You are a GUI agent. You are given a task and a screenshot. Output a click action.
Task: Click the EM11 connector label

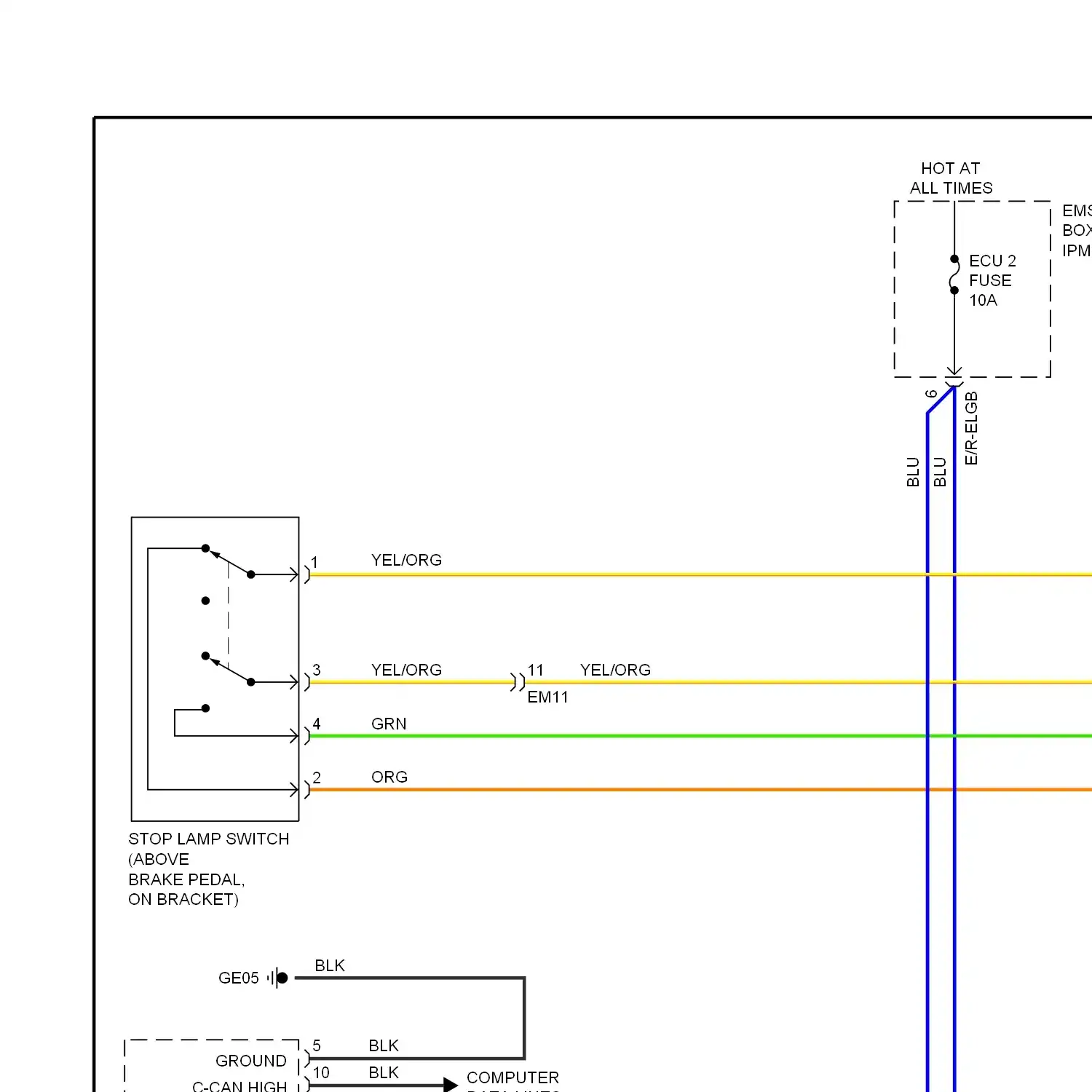tap(547, 697)
